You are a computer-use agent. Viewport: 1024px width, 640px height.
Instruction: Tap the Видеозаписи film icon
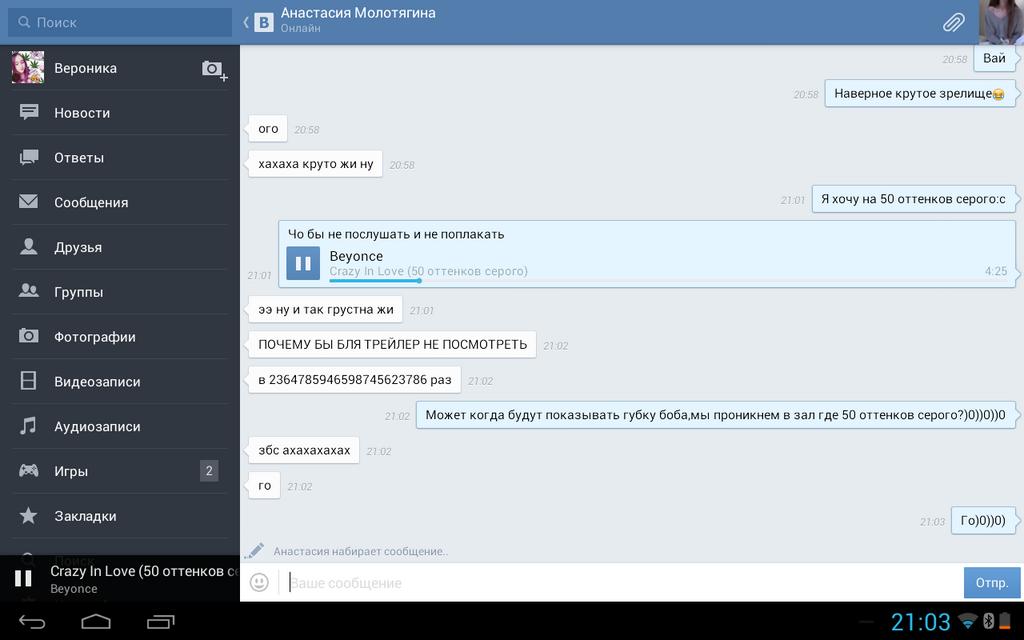point(29,381)
